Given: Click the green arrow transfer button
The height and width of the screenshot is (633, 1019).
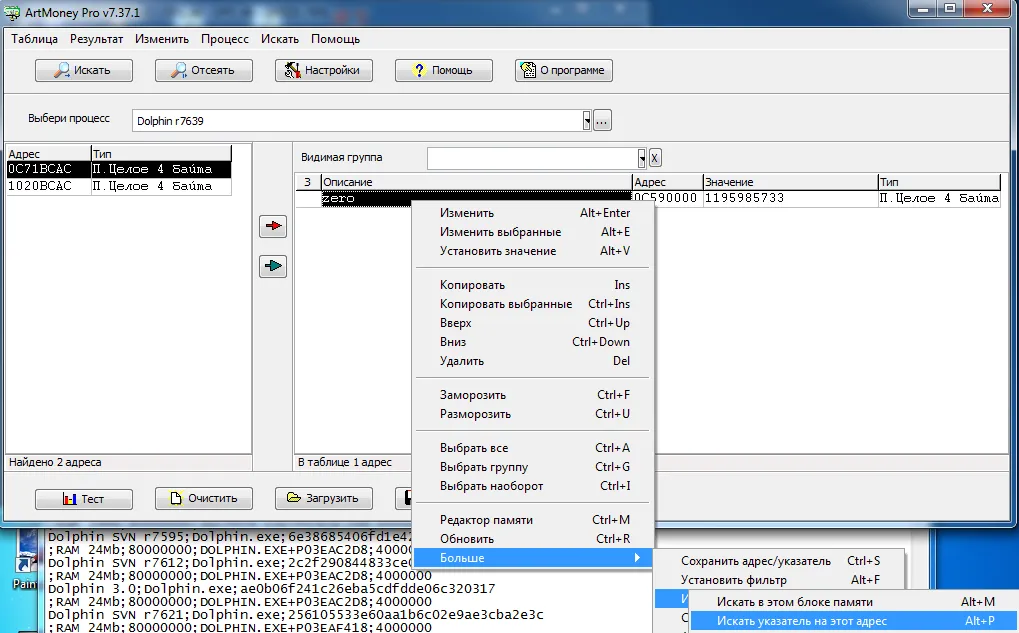Looking at the screenshot, I should pos(273,266).
